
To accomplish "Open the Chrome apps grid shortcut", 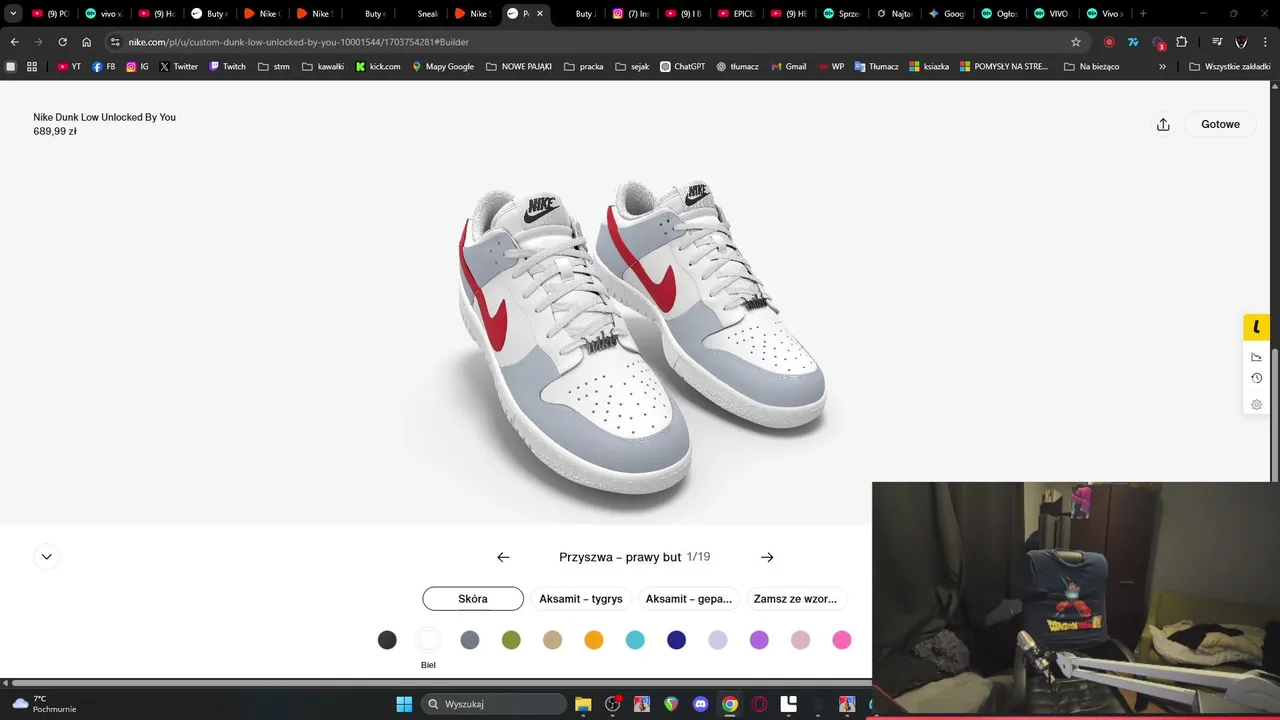I will tap(32, 67).
